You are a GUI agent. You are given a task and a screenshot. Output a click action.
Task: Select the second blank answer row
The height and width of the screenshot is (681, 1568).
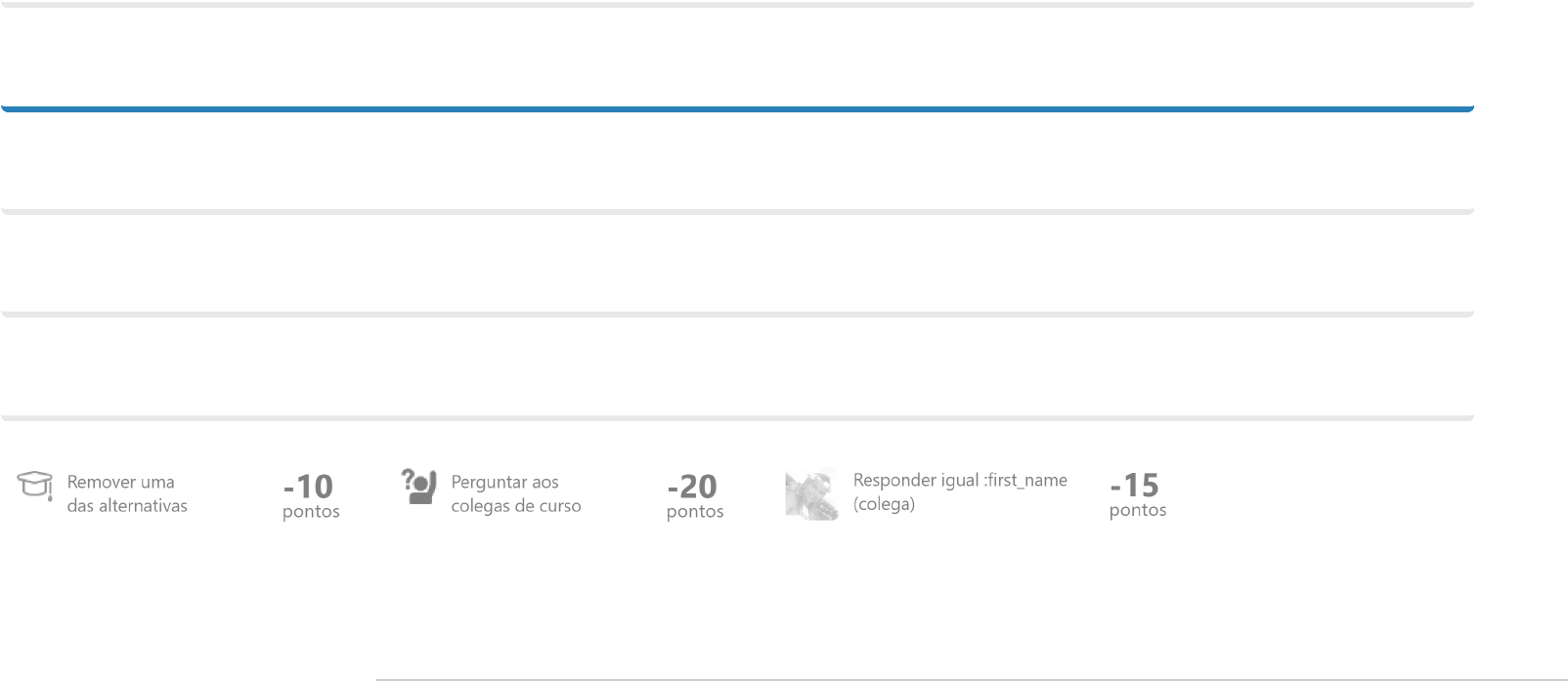[x=736, y=161]
